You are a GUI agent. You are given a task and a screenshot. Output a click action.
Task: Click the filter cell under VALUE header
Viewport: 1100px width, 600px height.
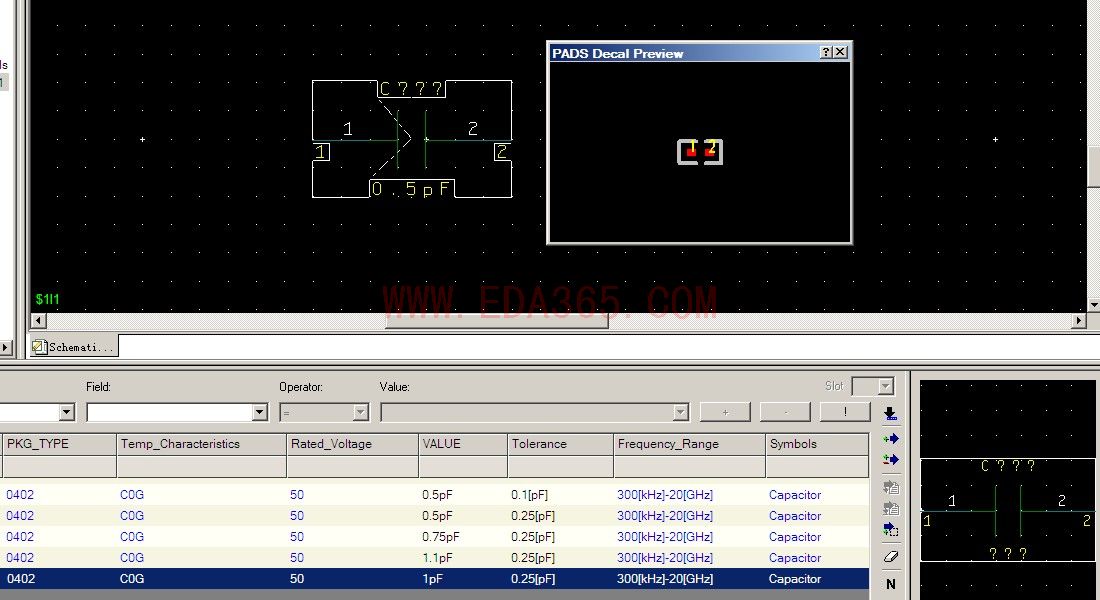[x=463, y=467]
